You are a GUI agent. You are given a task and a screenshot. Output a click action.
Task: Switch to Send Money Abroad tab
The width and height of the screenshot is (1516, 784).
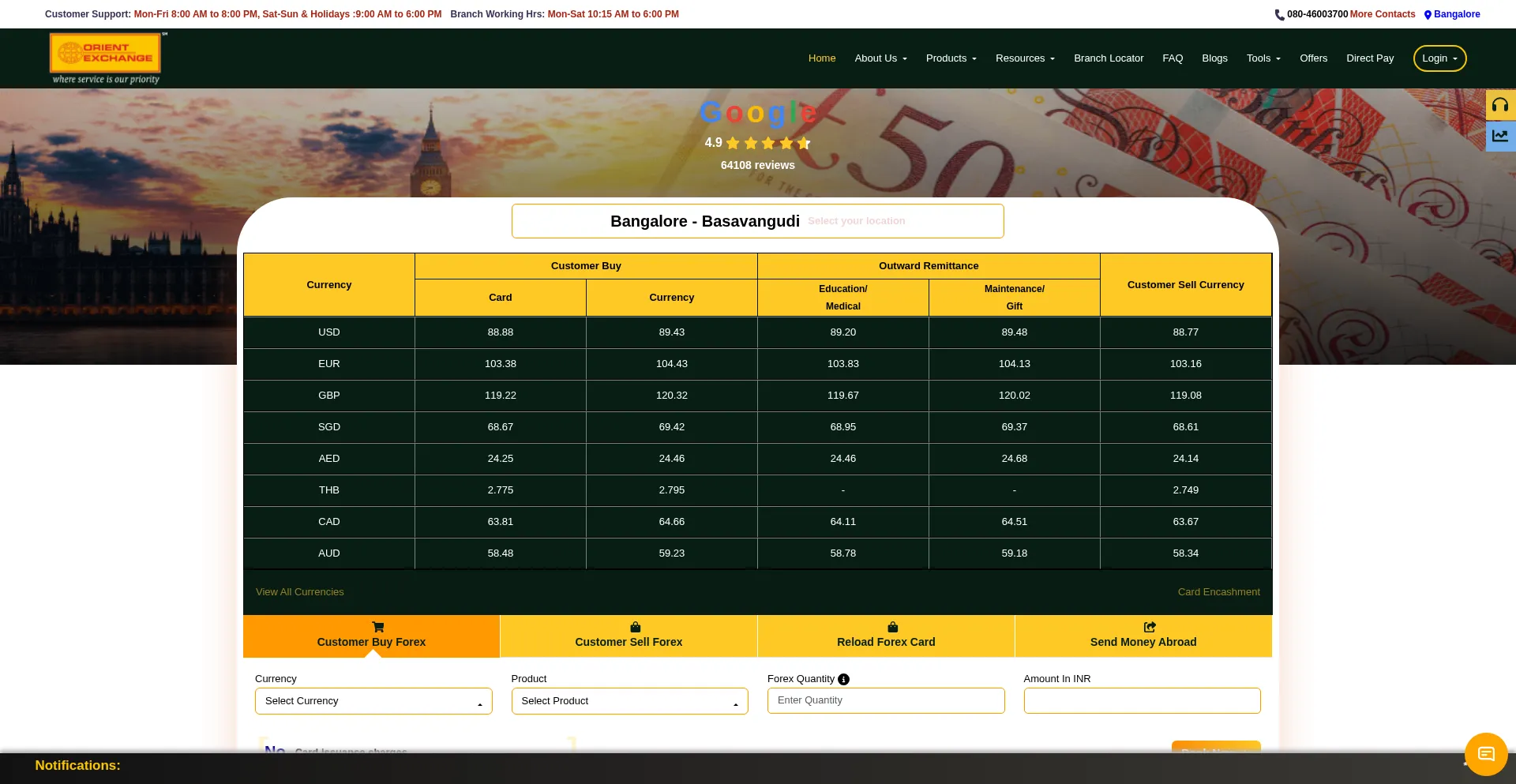point(1143,636)
